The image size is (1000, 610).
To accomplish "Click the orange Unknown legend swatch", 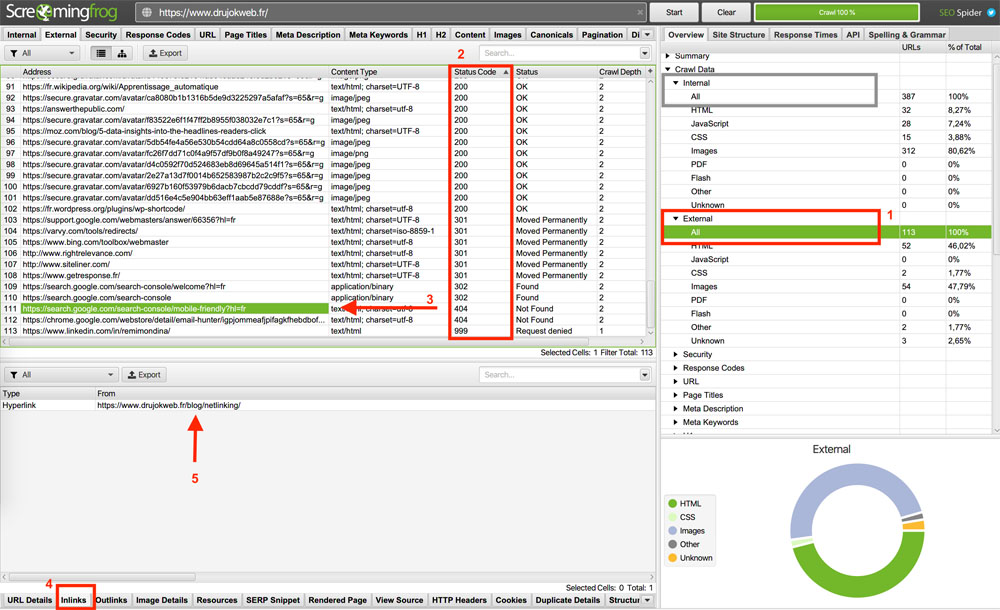I will 672,558.
